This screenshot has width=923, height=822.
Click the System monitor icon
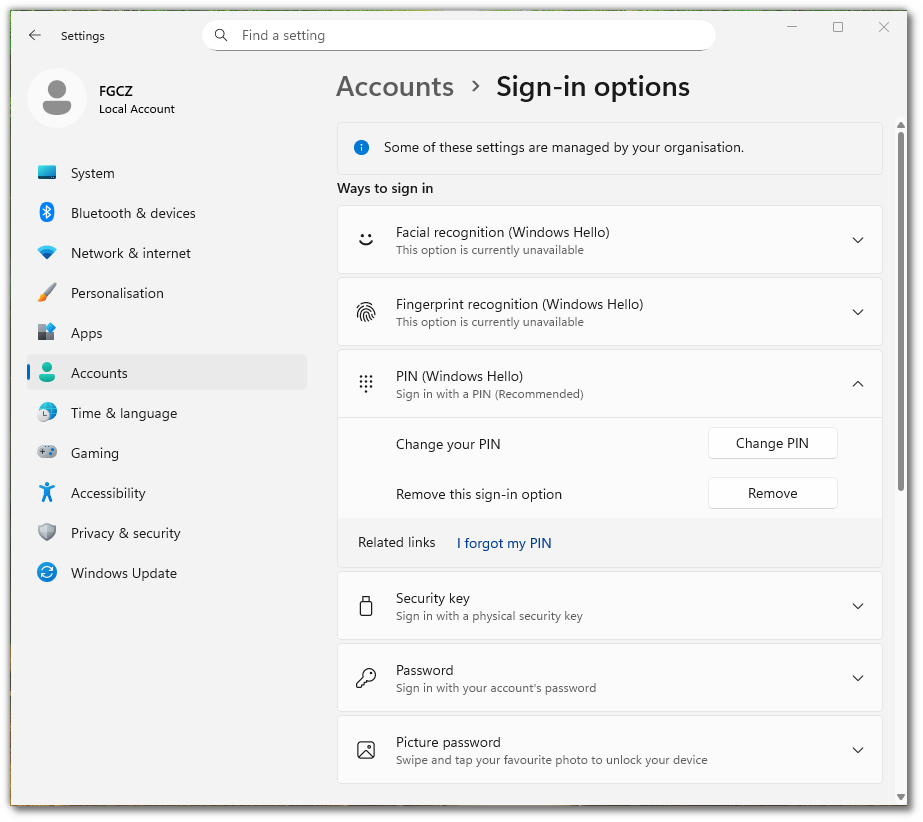pos(47,173)
